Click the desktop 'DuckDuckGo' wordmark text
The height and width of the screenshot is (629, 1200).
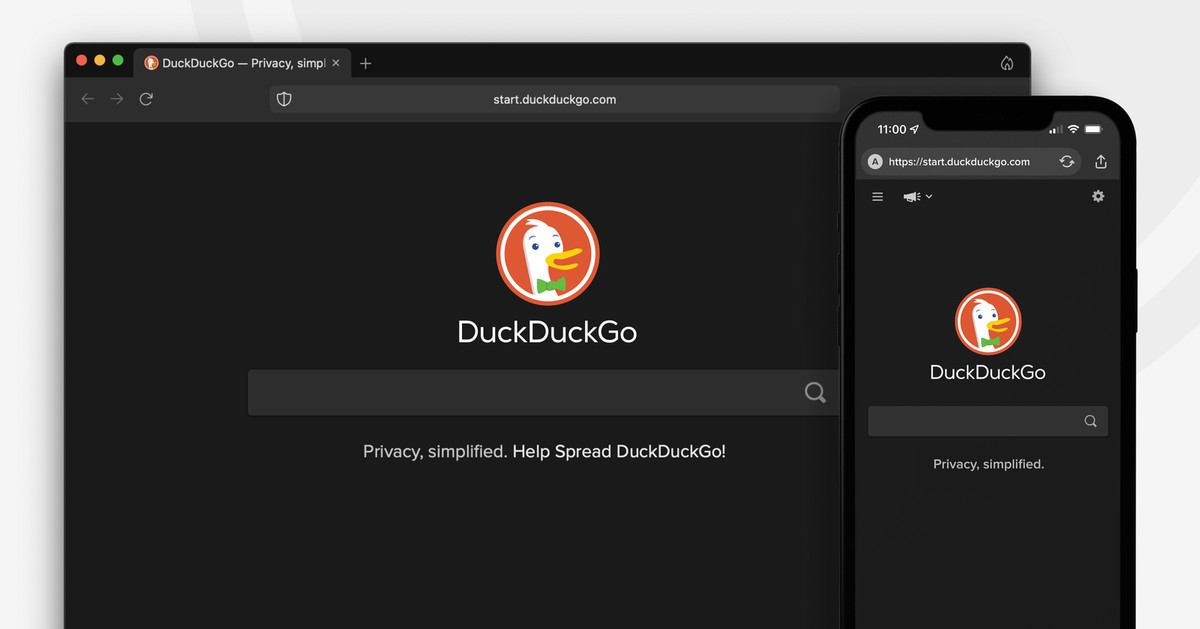pos(547,332)
